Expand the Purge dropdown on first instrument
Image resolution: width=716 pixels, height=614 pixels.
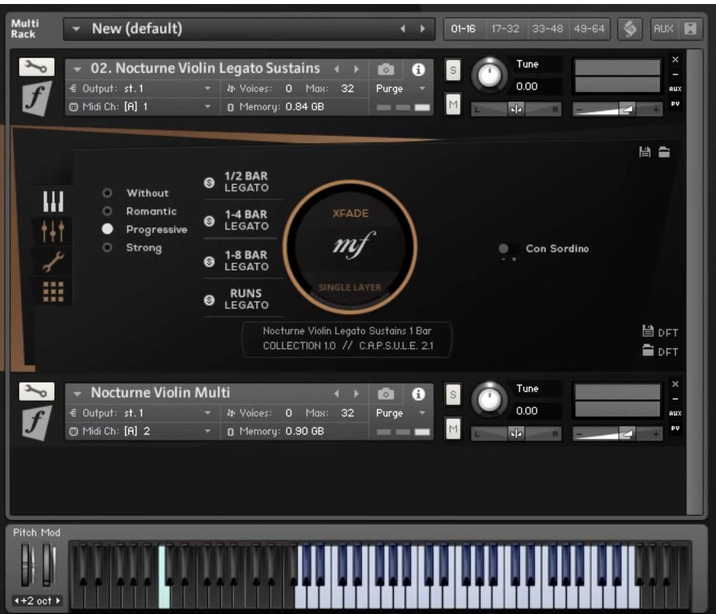pos(396,88)
